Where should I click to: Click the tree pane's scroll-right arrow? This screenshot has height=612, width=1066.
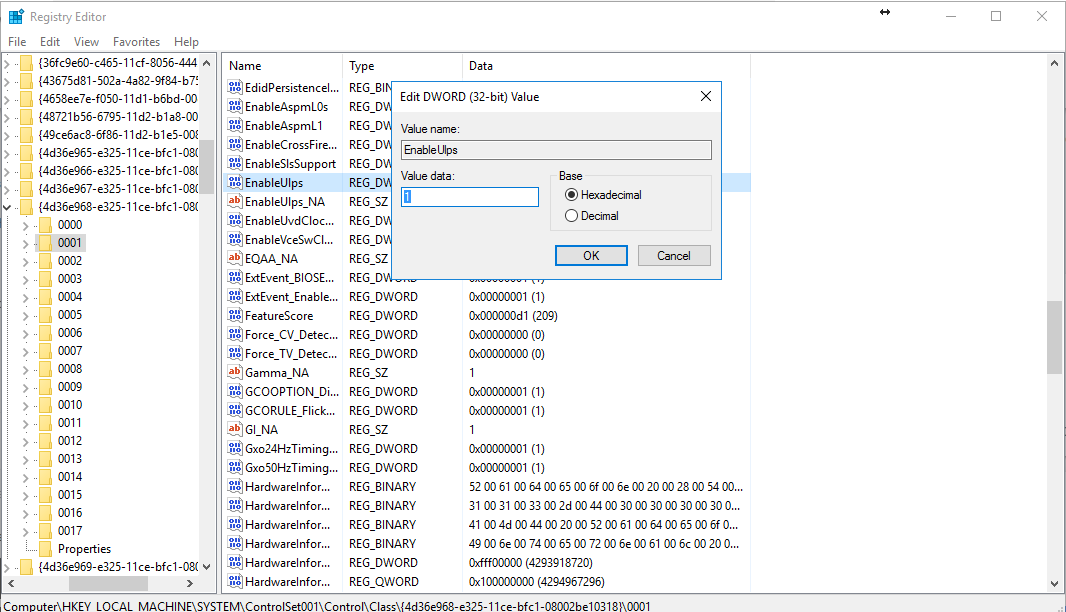click(190, 583)
